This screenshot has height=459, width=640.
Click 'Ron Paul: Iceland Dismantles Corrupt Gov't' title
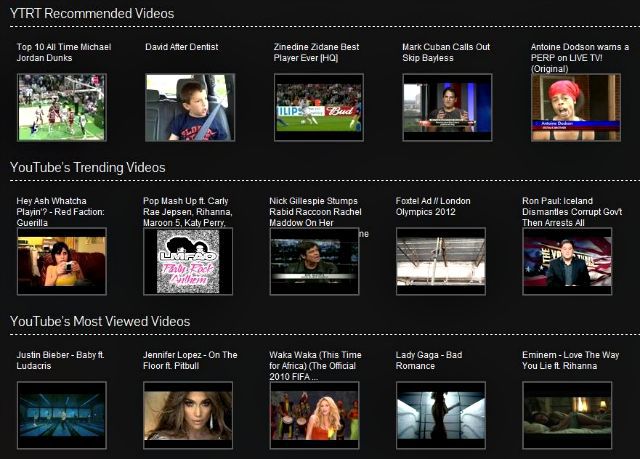[x=572, y=212]
